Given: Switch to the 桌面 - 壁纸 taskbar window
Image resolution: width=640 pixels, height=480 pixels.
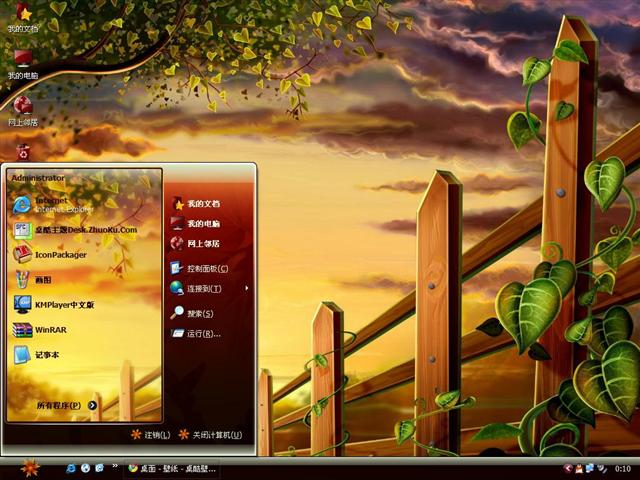Looking at the screenshot, I should (172, 469).
